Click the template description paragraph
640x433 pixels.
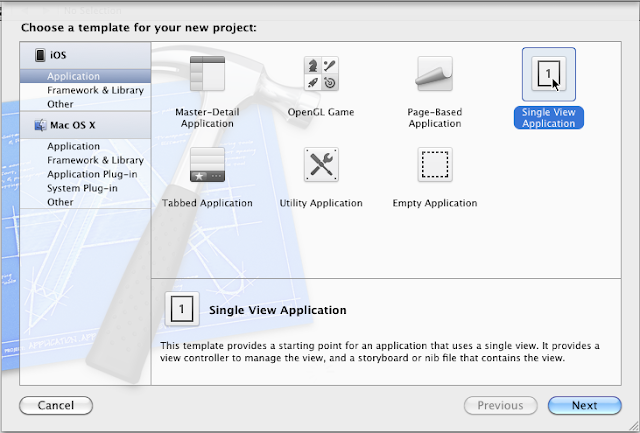(x=380, y=352)
